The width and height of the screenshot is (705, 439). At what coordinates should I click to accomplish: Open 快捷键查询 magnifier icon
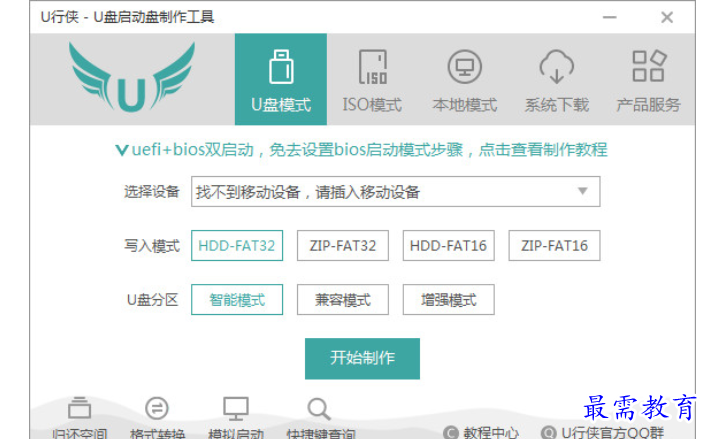pos(319,408)
